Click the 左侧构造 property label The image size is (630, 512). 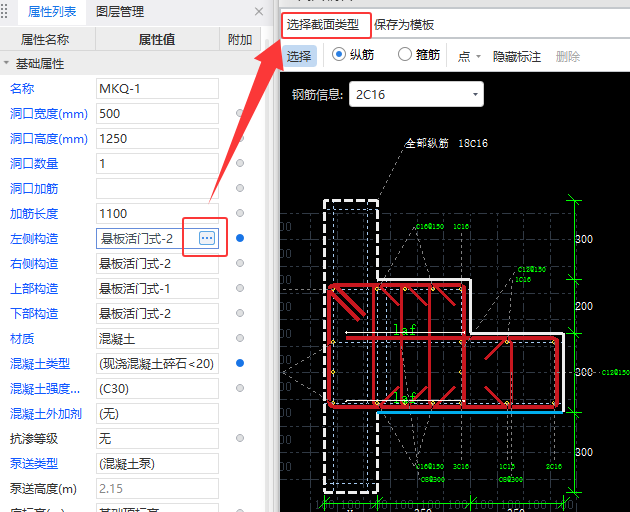34,238
